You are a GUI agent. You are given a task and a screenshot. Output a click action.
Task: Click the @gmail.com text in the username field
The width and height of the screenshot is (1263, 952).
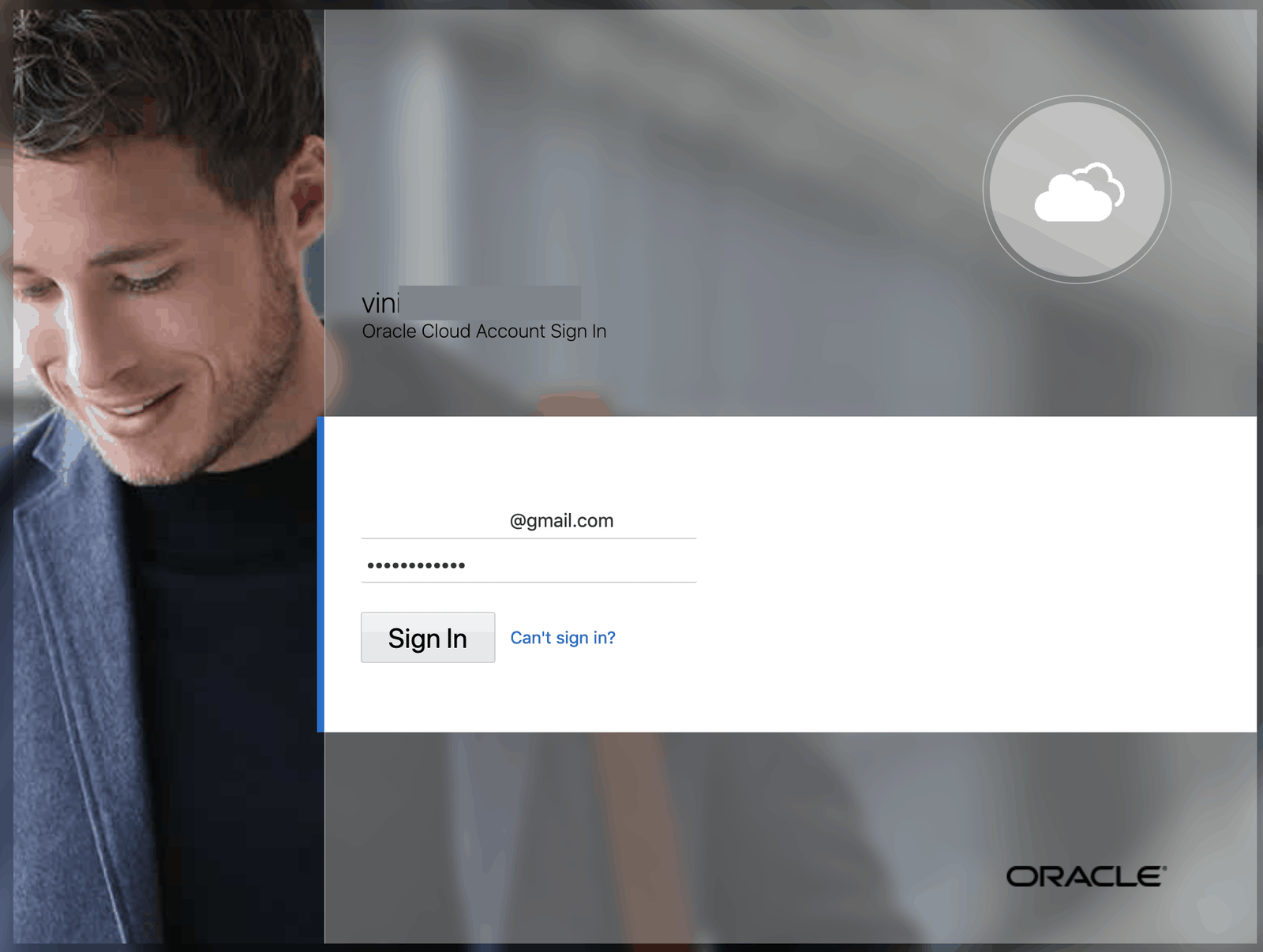click(x=561, y=521)
